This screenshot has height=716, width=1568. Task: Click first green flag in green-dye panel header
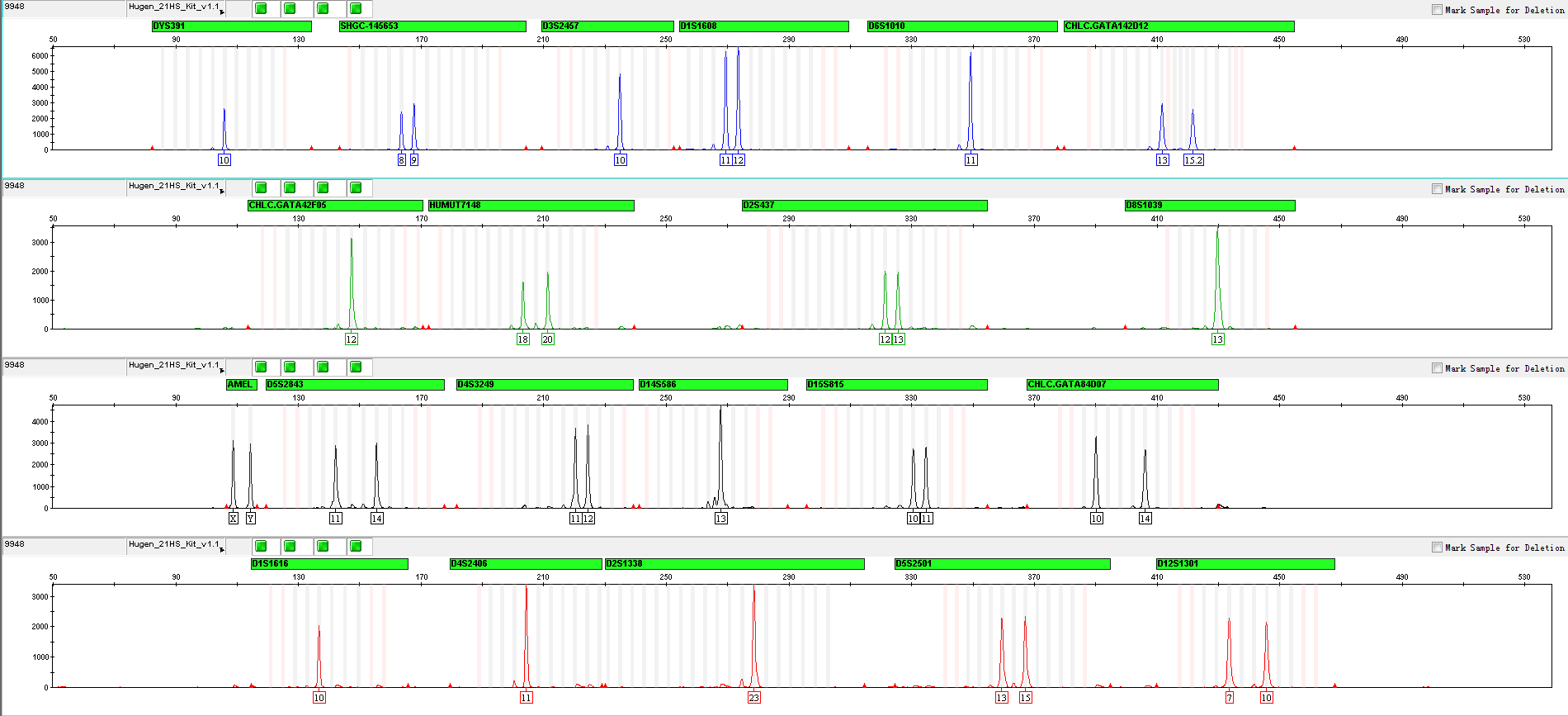(261, 187)
